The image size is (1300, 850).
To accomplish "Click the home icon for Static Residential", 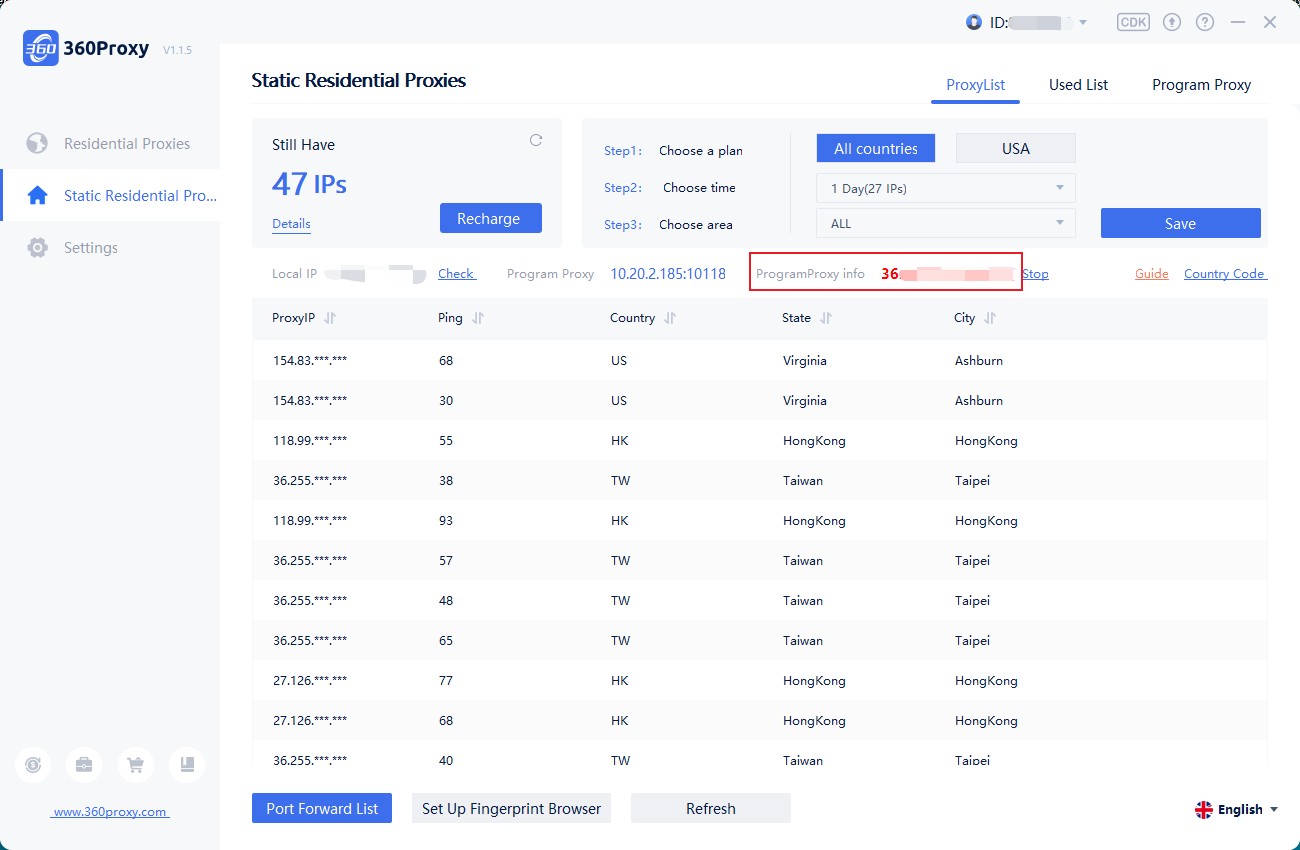I will pyautogui.click(x=37, y=196).
